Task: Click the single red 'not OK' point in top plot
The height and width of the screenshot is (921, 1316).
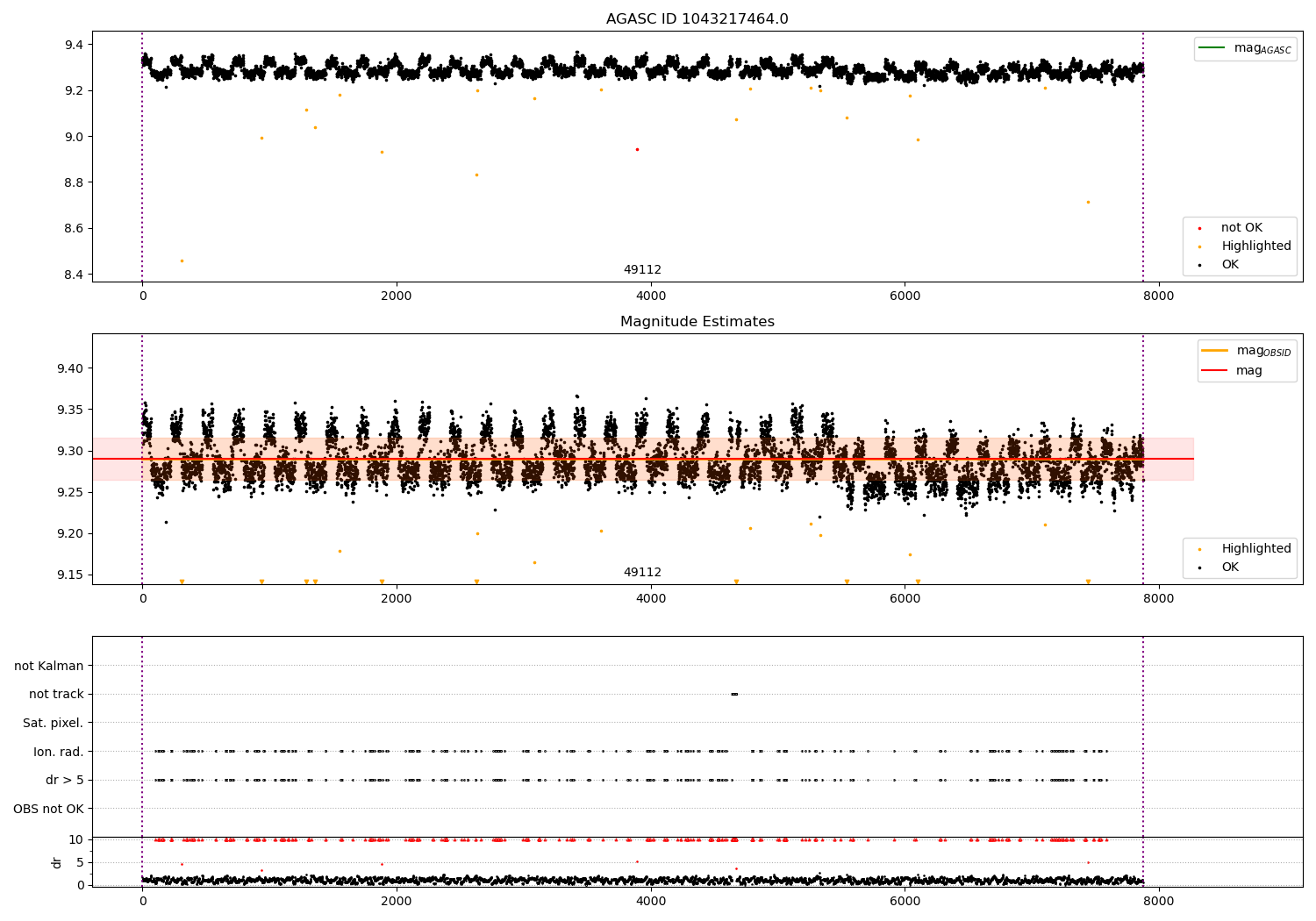Action: [x=637, y=149]
